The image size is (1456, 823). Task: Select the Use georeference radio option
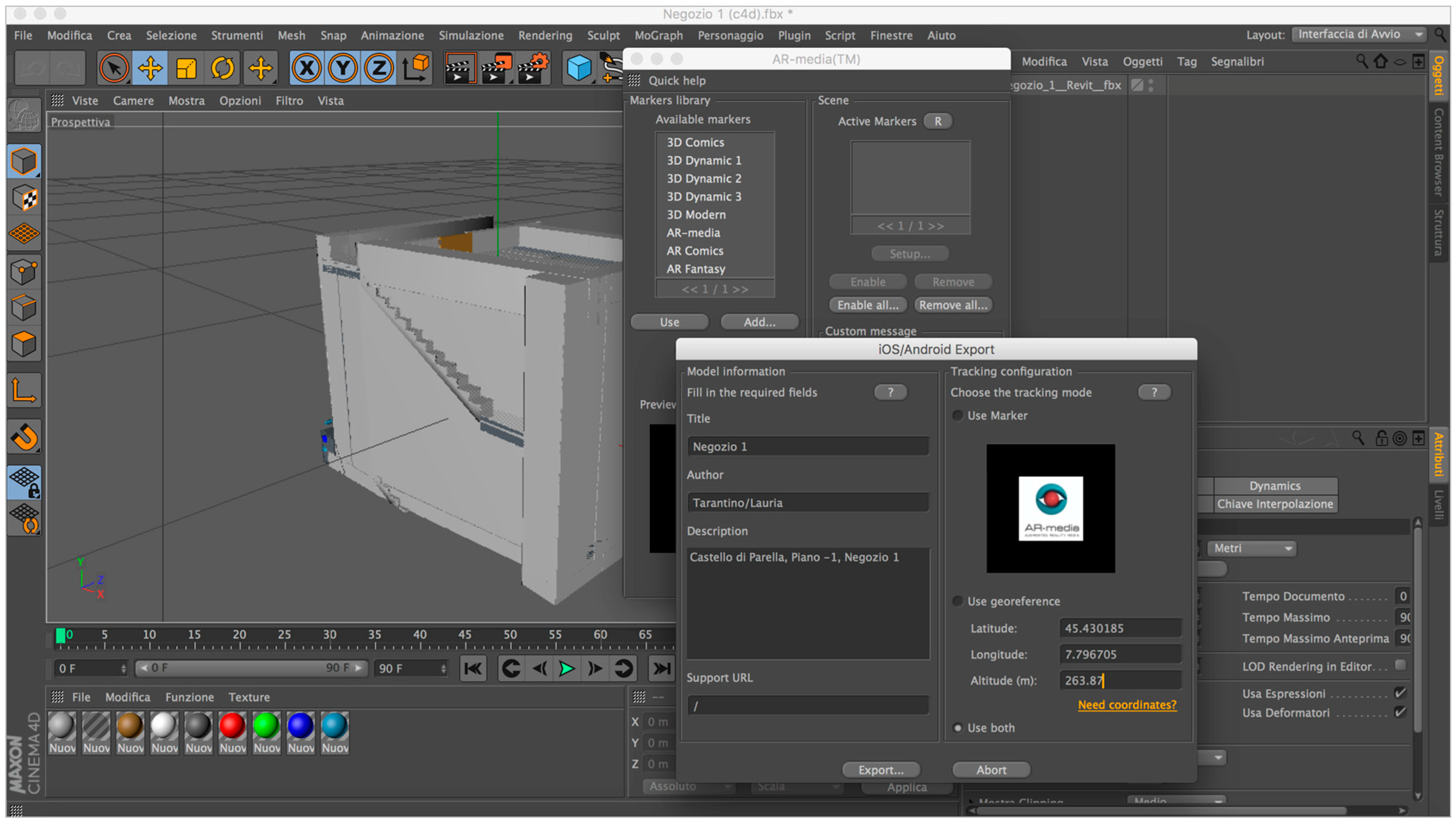coord(957,601)
